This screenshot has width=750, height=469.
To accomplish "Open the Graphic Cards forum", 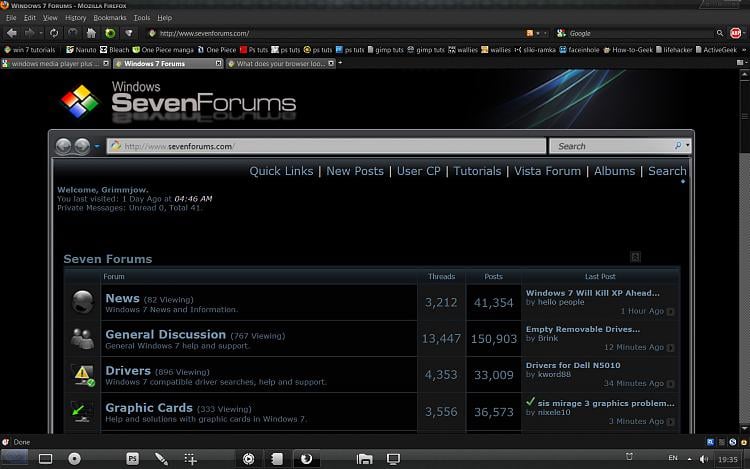I will tap(149, 408).
